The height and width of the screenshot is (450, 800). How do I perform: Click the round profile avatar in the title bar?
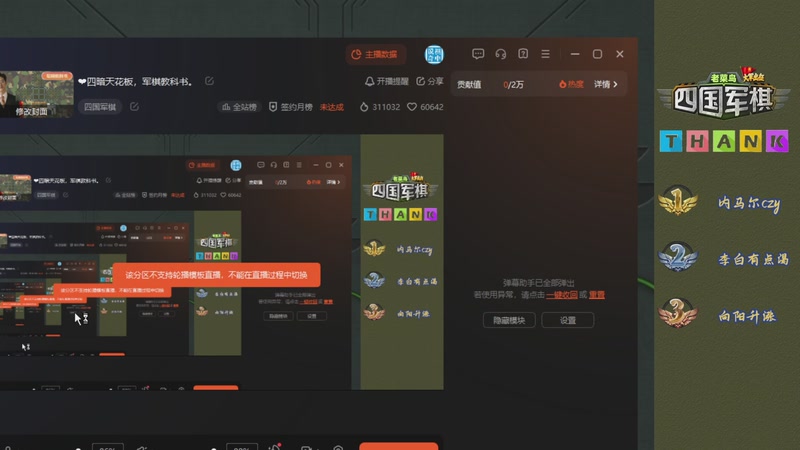[434, 54]
